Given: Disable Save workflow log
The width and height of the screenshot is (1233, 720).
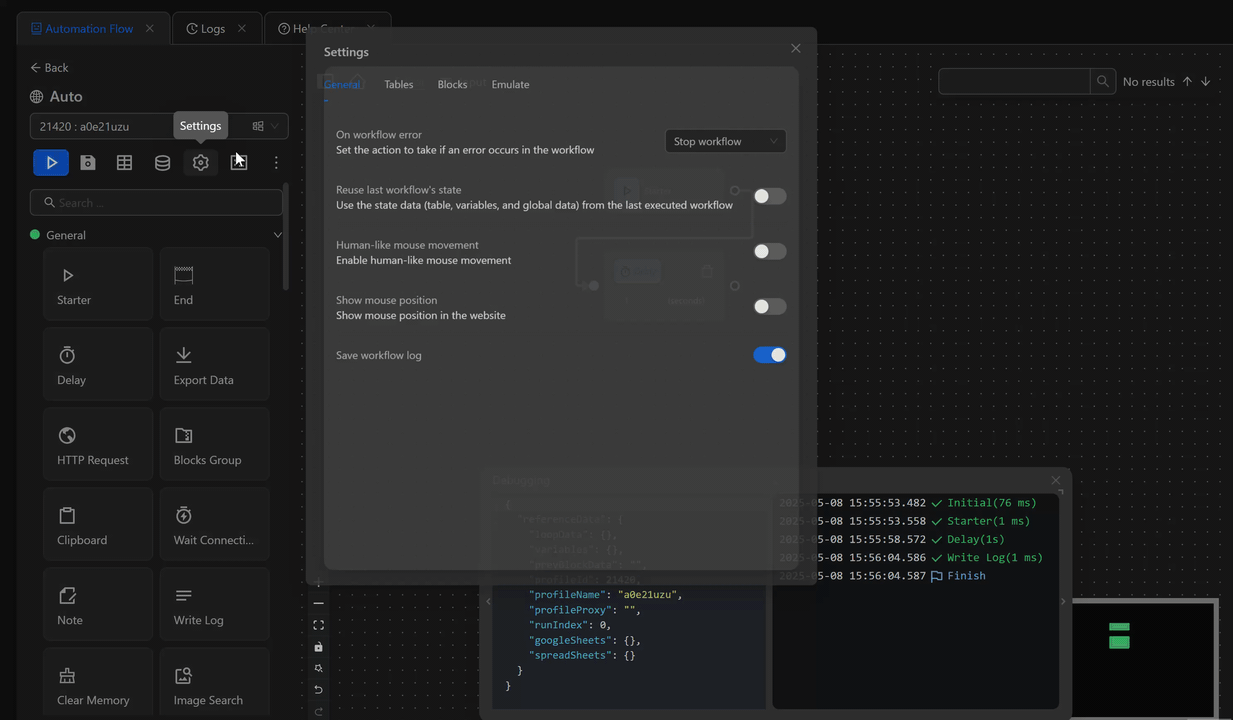Looking at the screenshot, I should (x=769, y=355).
